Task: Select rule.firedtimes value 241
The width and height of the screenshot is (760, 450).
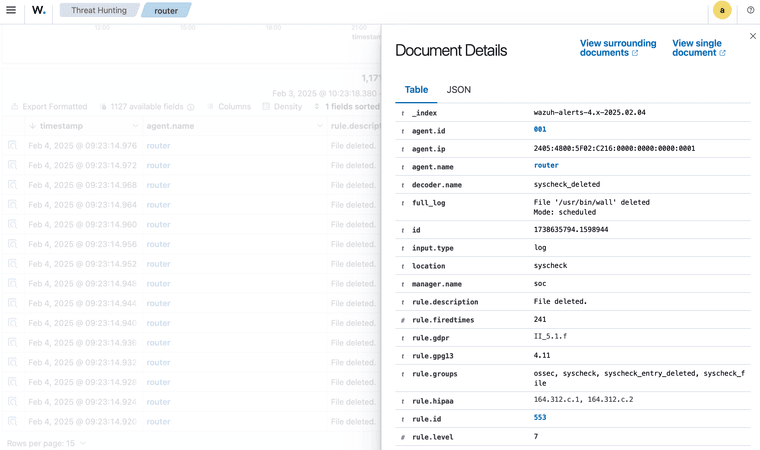Action: coord(540,319)
